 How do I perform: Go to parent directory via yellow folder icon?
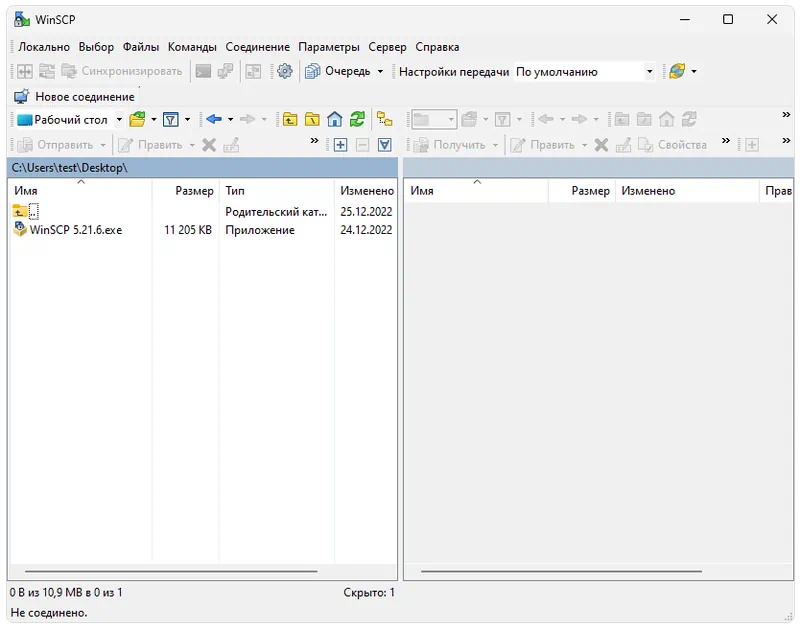pyautogui.click(x=290, y=120)
